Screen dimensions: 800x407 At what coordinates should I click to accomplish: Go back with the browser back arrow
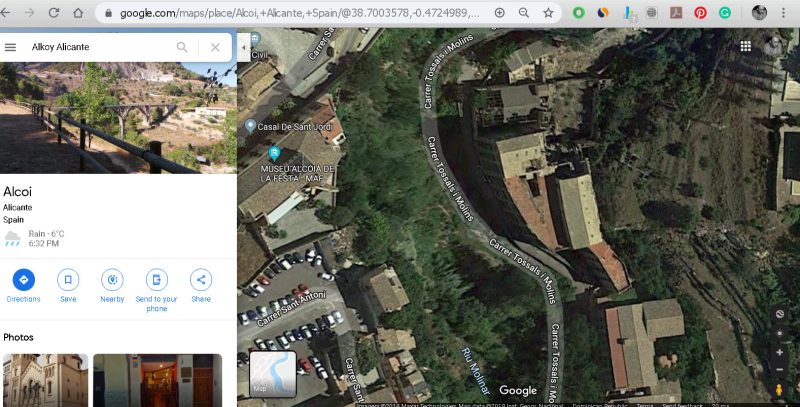coord(5,13)
